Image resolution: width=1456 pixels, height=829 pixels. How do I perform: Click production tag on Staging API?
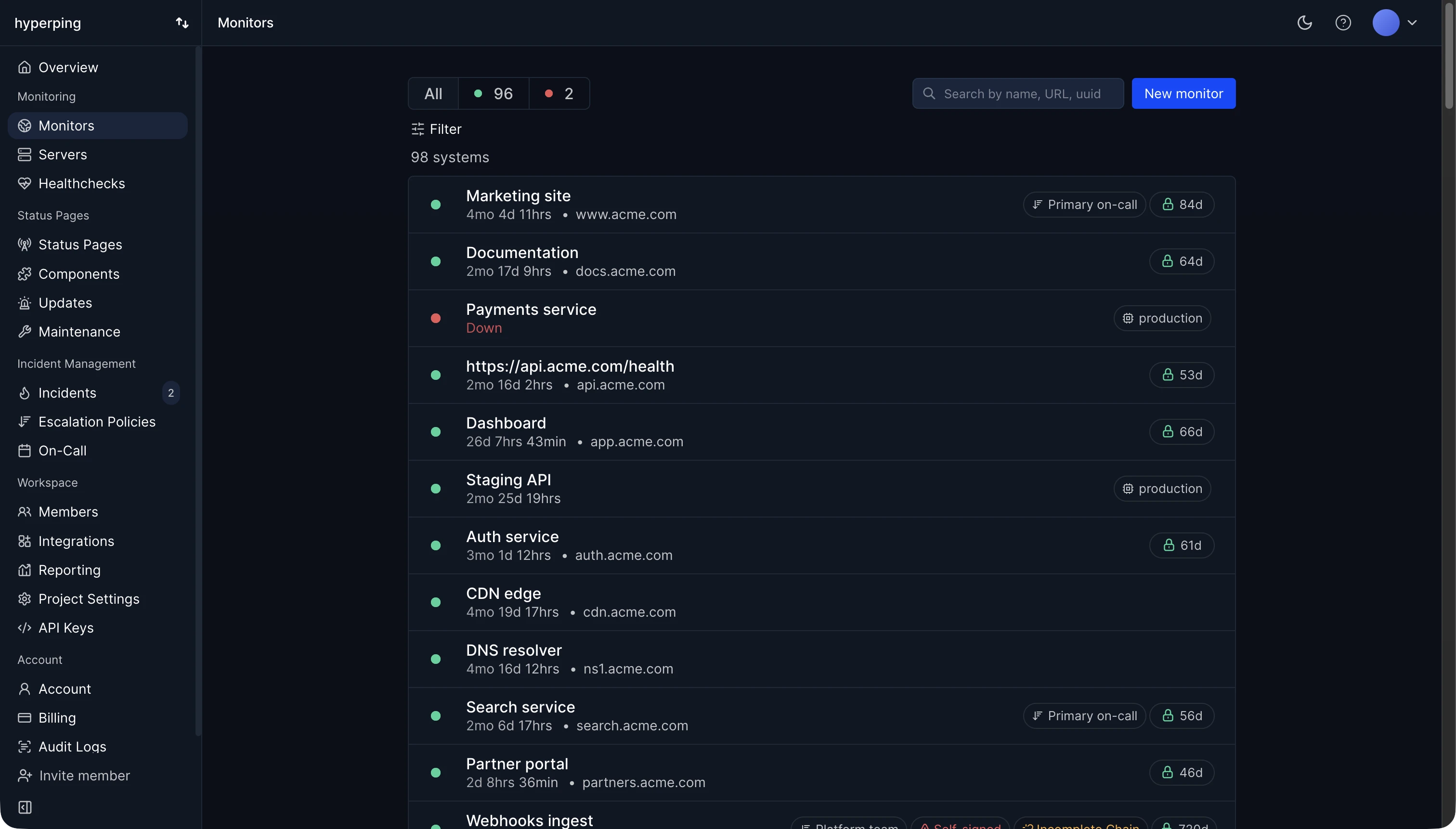coord(1162,489)
